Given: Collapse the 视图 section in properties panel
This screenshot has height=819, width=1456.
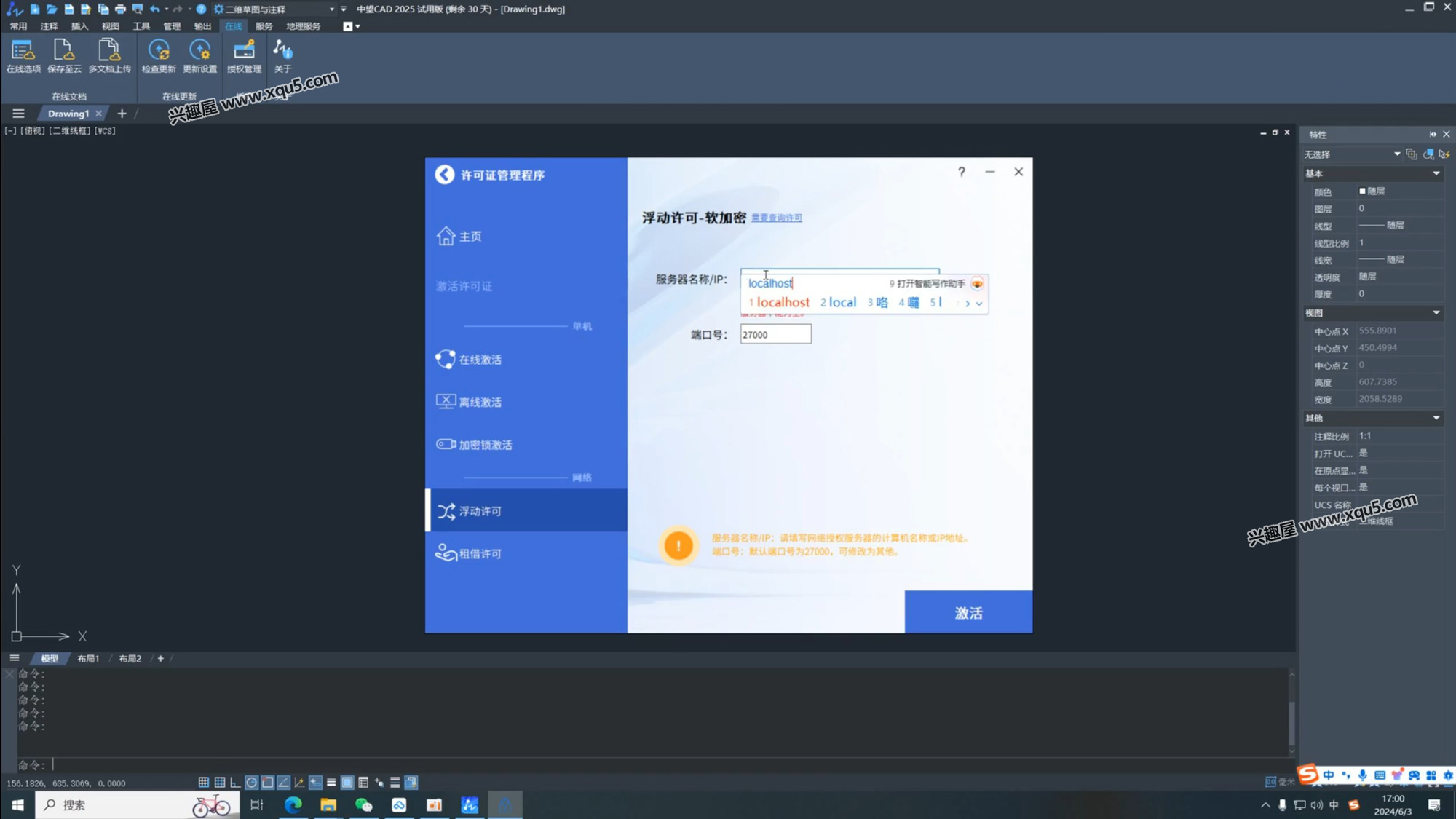Looking at the screenshot, I should (1436, 313).
